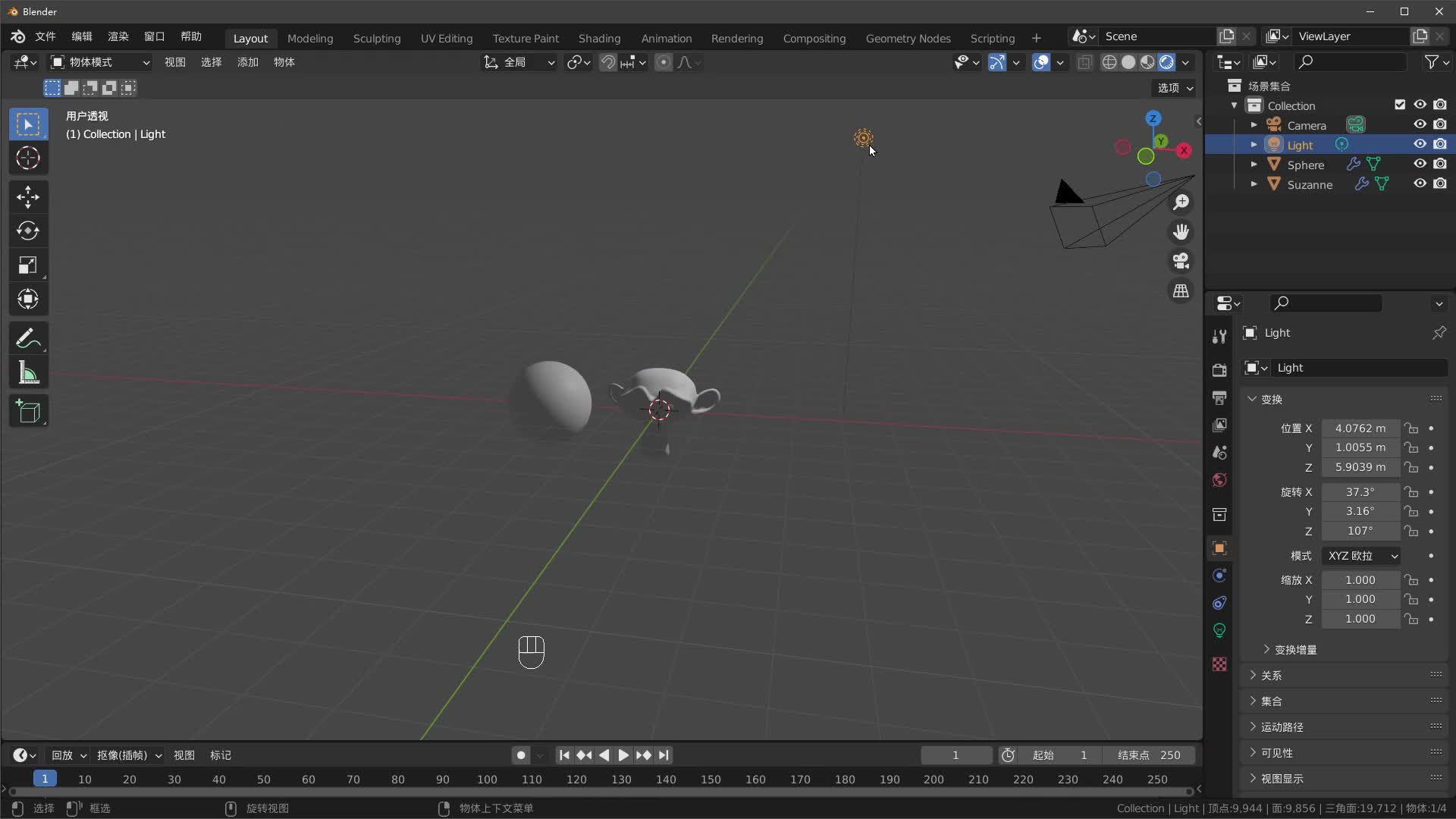Screen dimensions: 1456x819
Task: Click the location X value field
Action: (1360, 428)
